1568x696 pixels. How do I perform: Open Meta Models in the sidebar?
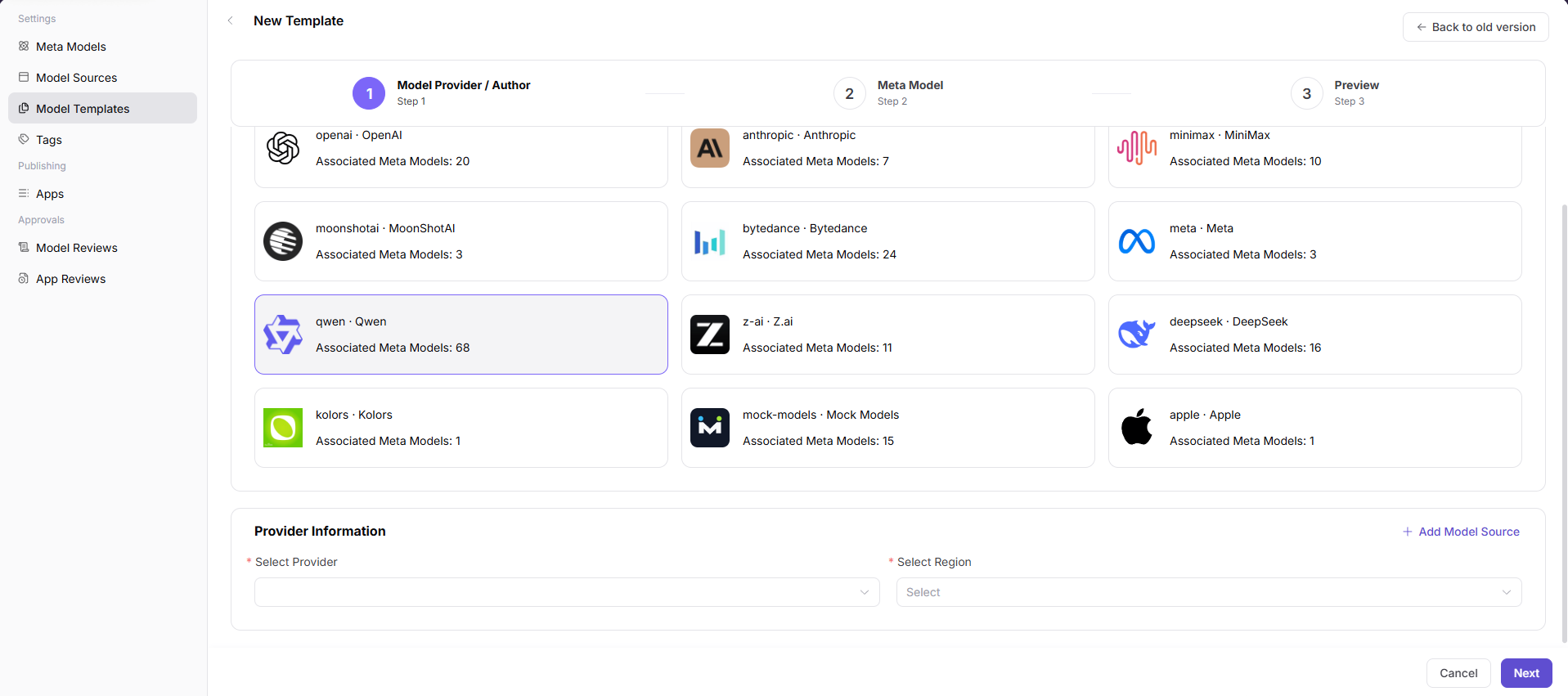pyautogui.click(x=102, y=46)
